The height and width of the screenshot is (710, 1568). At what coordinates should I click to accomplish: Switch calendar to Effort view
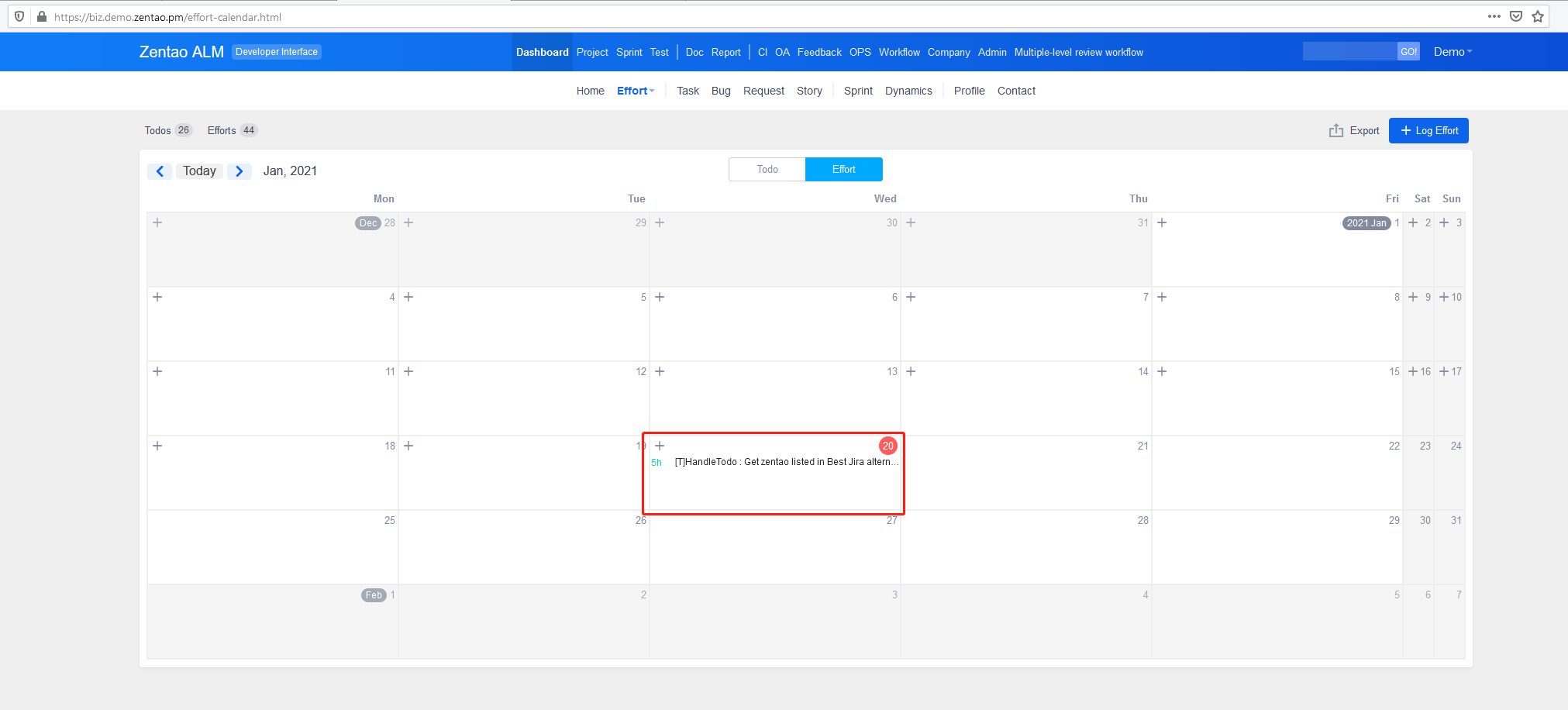pyautogui.click(x=843, y=169)
